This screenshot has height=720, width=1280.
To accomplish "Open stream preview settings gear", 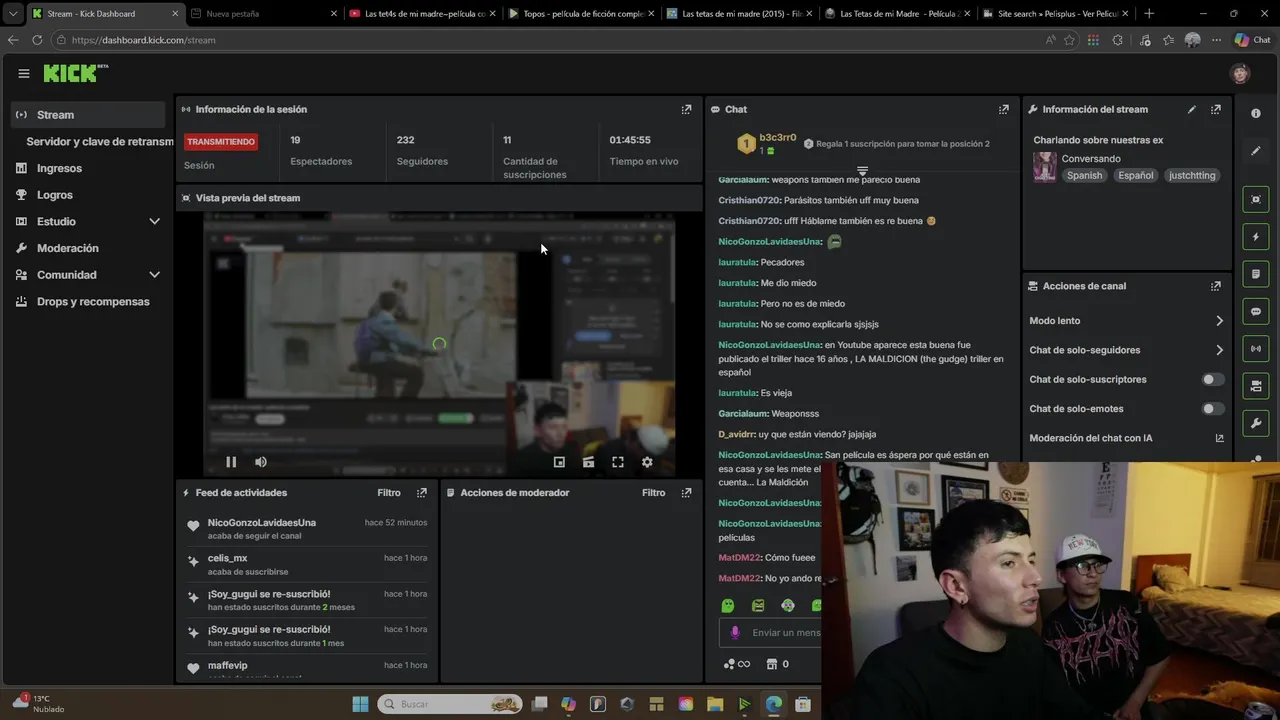I will [x=647, y=462].
